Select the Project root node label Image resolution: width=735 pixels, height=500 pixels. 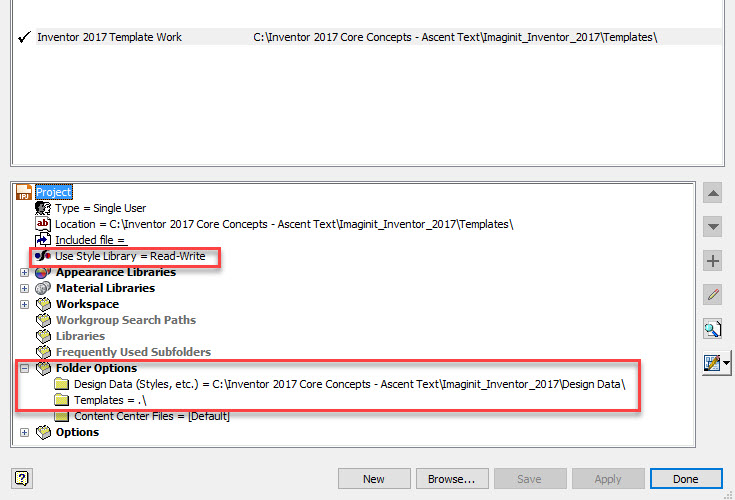[x=54, y=192]
